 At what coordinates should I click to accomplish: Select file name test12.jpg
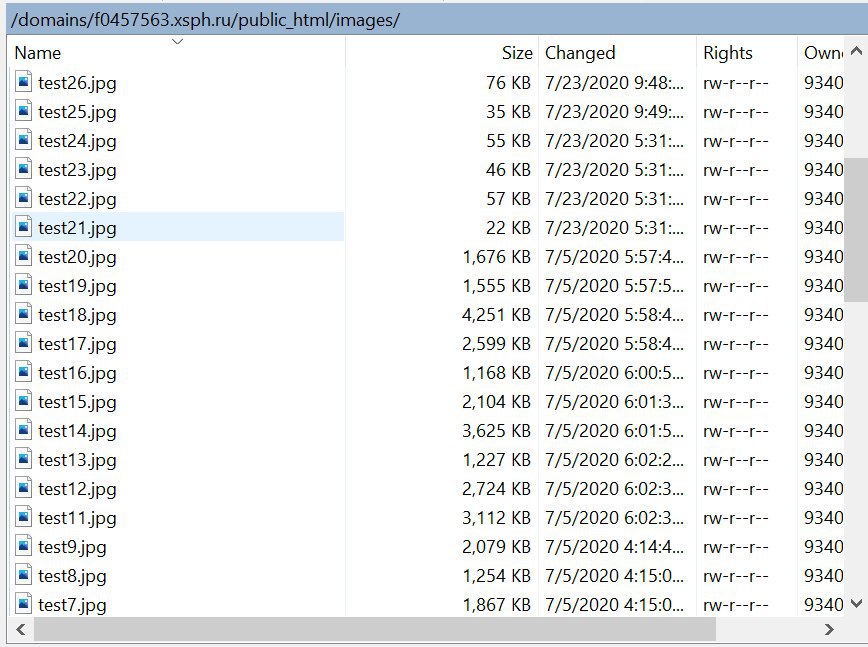[78, 489]
